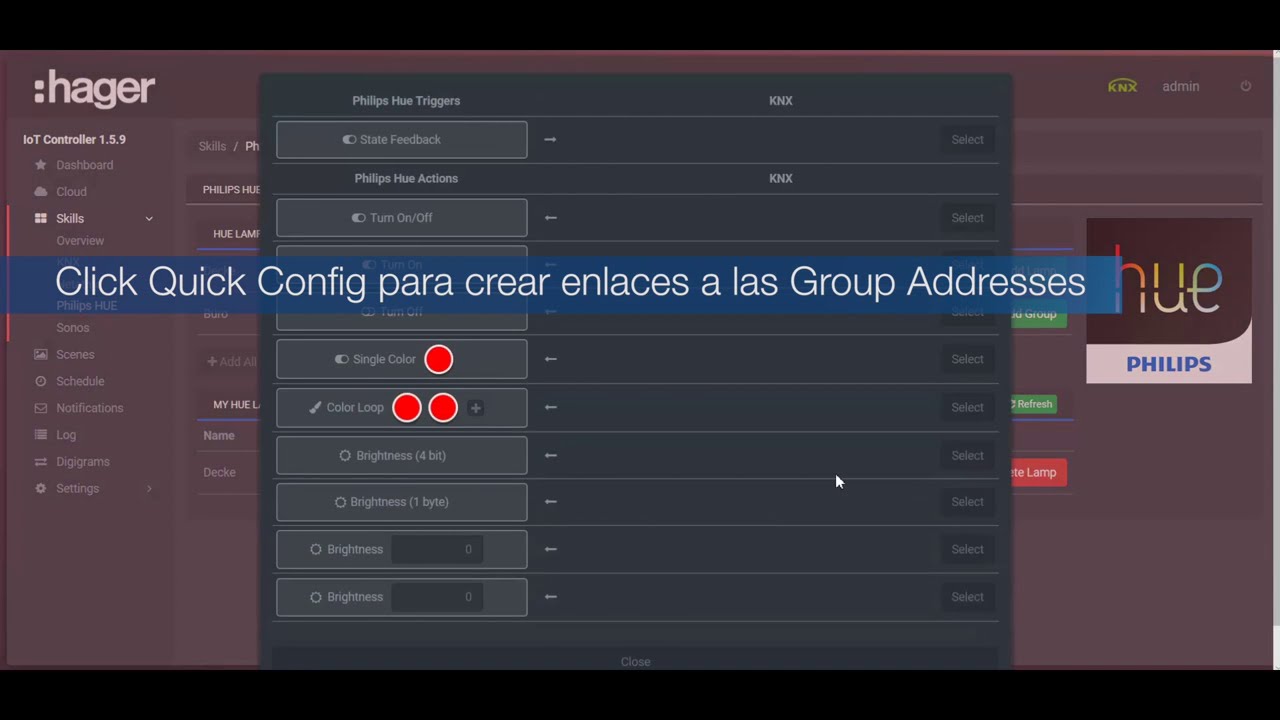Click the Brightness (1 byte) sun icon
1280x720 pixels.
pyautogui.click(x=340, y=502)
